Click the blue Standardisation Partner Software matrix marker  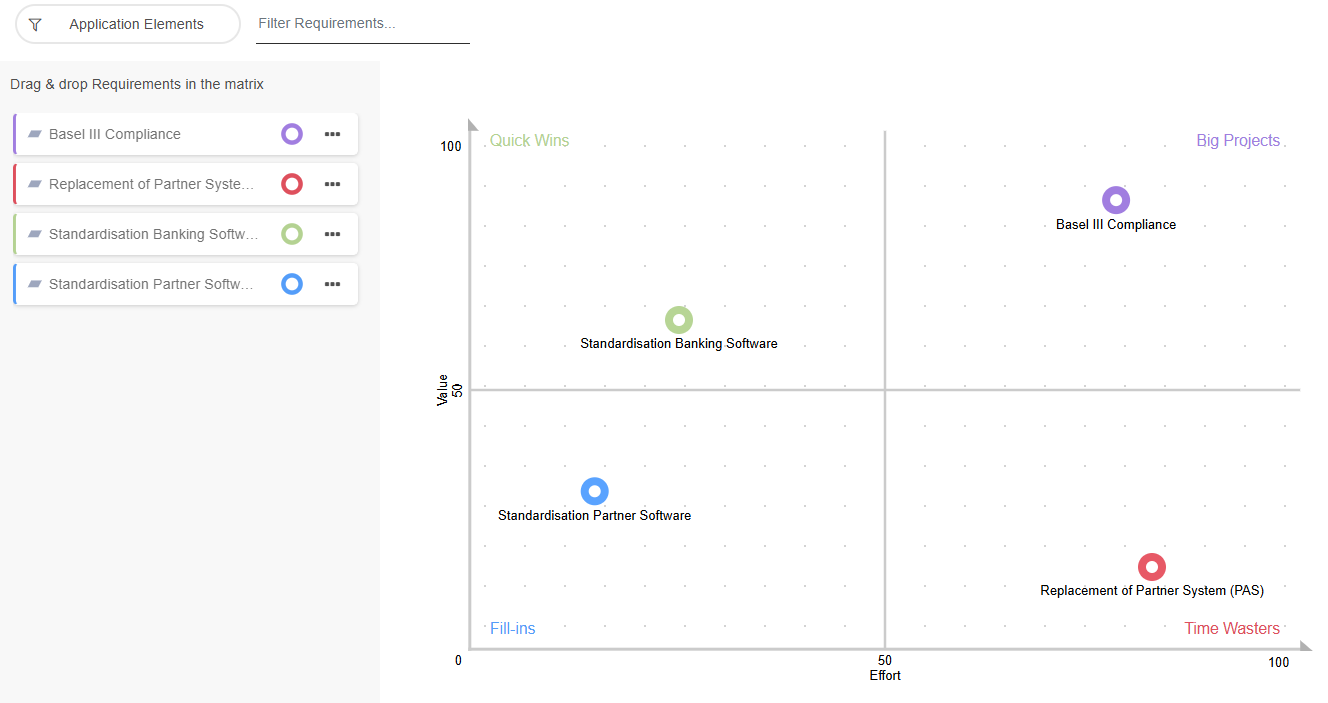click(595, 491)
